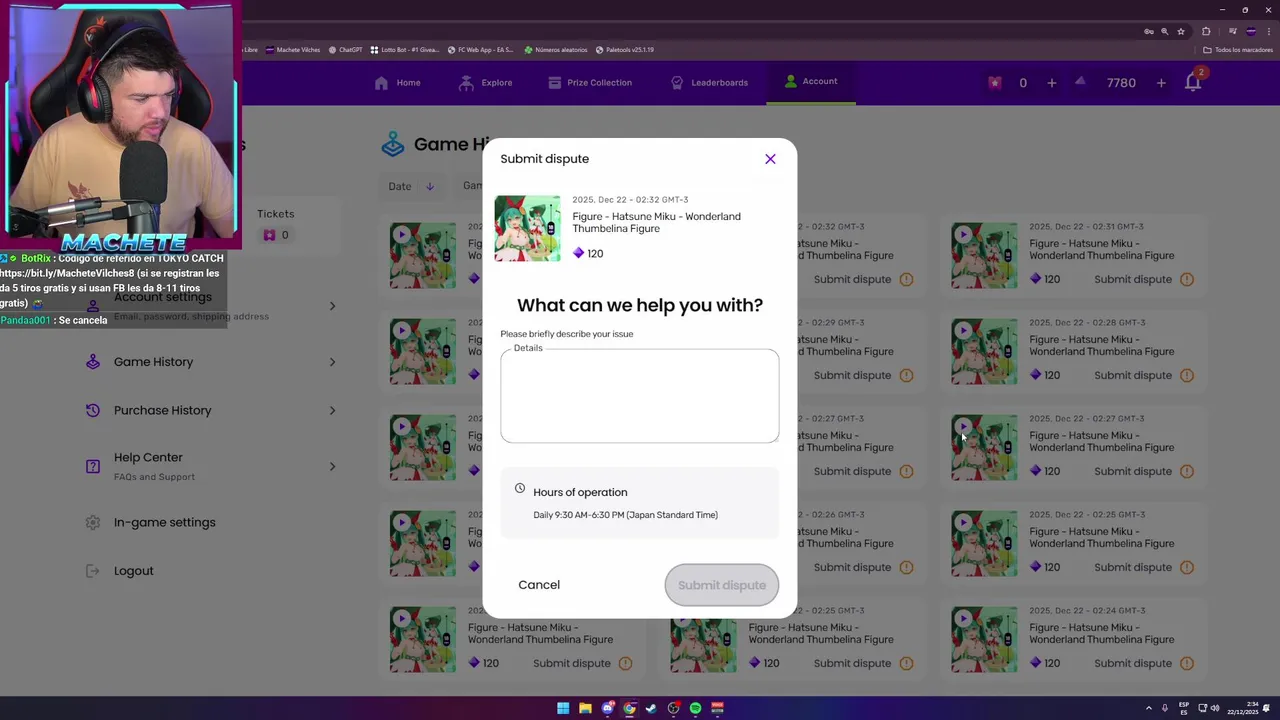Log out via the Logout link

pos(133,571)
